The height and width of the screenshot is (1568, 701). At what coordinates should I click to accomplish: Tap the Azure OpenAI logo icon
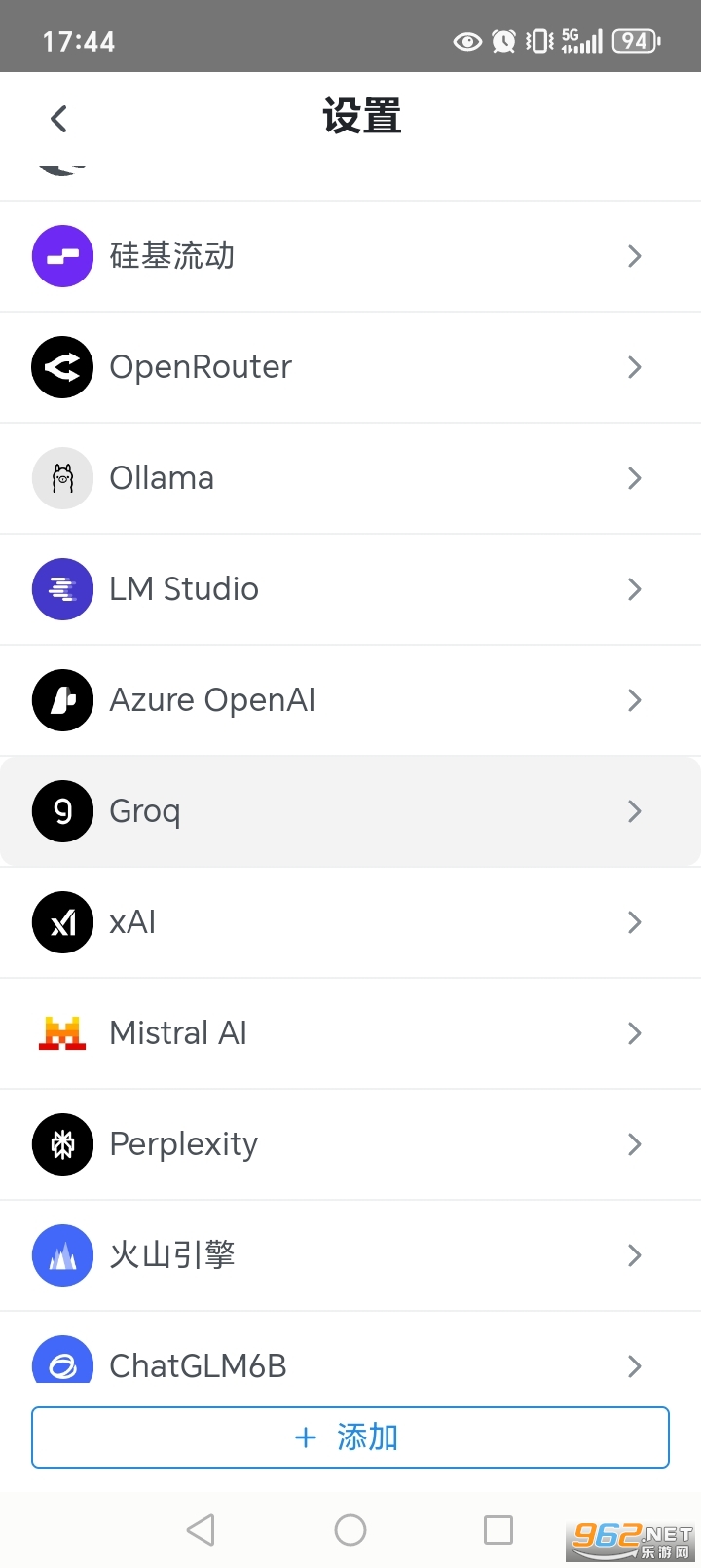tap(62, 700)
